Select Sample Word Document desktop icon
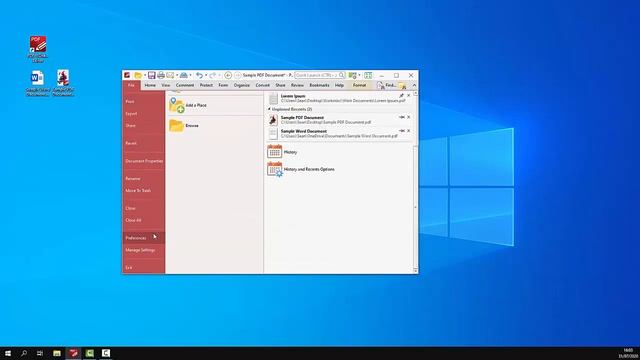The height and width of the screenshot is (360, 640). pos(38,83)
